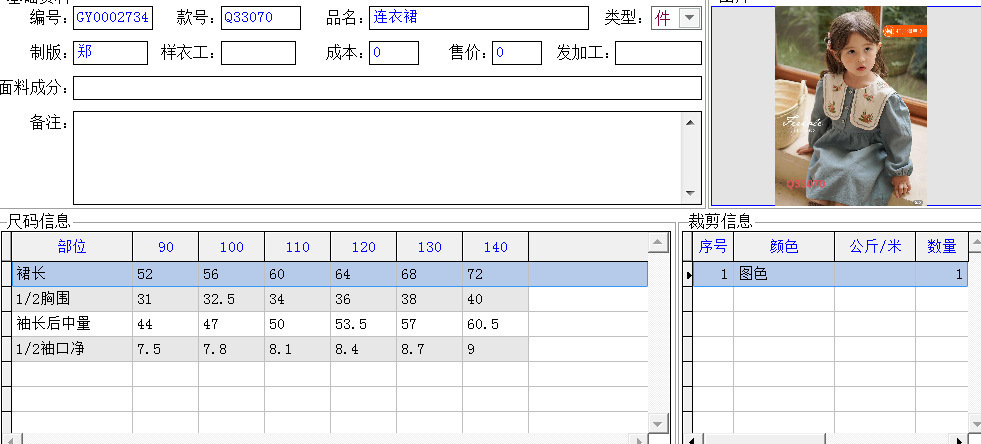The image size is (981, 444).
Task: Click the row indicator arrow in 裁剪信息
Action: tap(688, 274)
